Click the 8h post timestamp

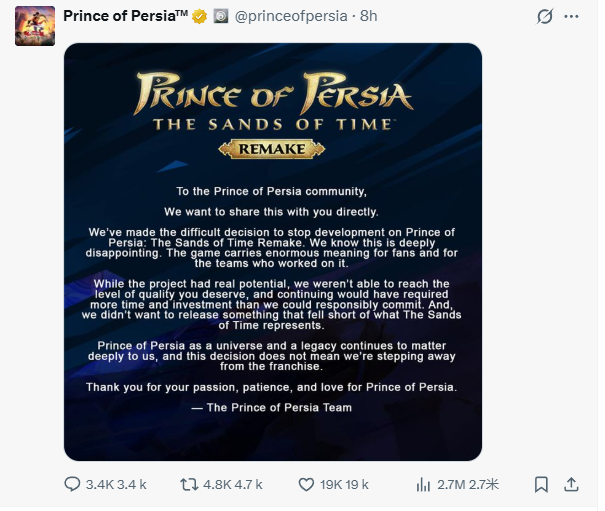coord(368,17)
